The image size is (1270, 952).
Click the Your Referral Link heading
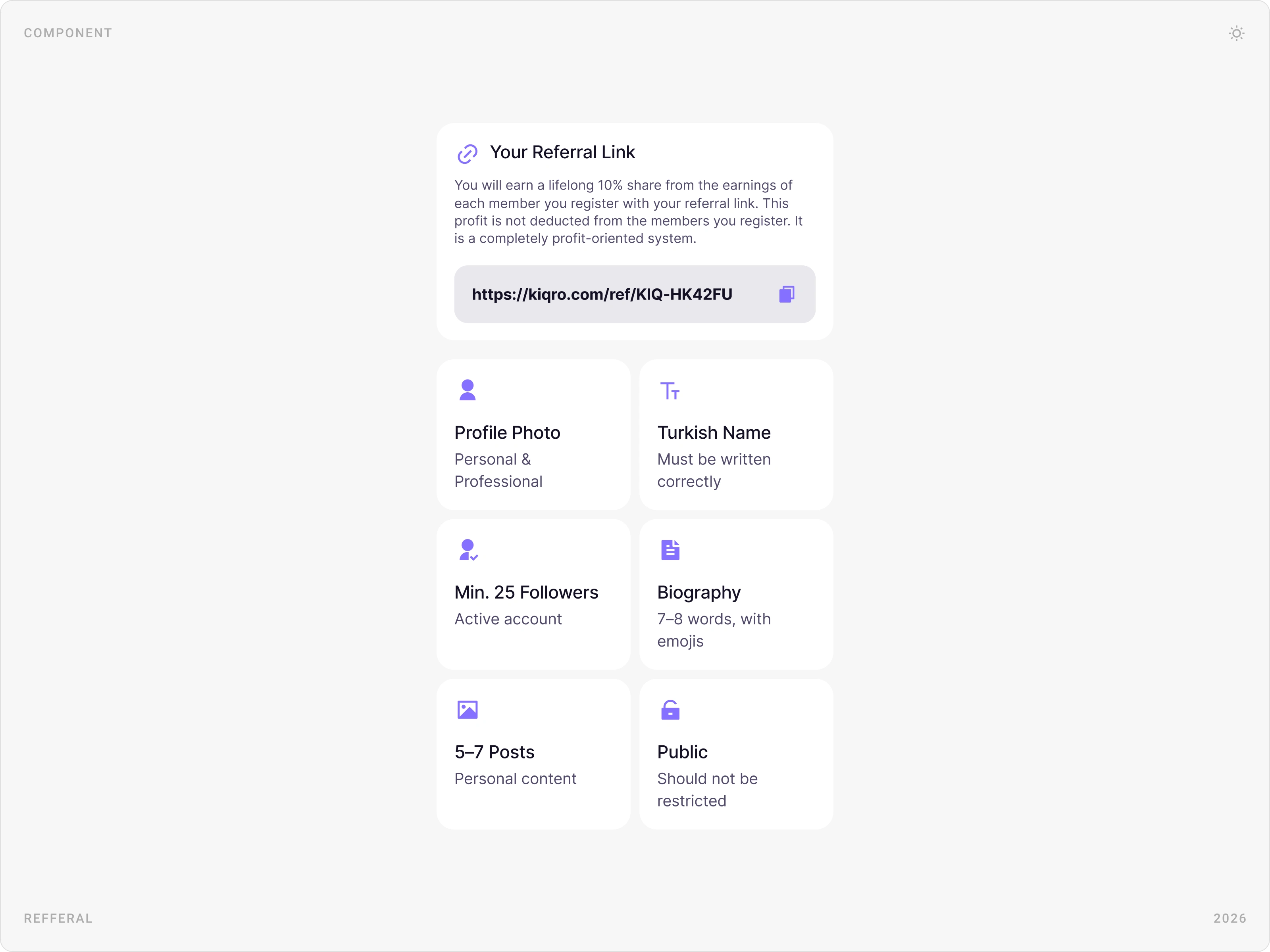point(562,152)
